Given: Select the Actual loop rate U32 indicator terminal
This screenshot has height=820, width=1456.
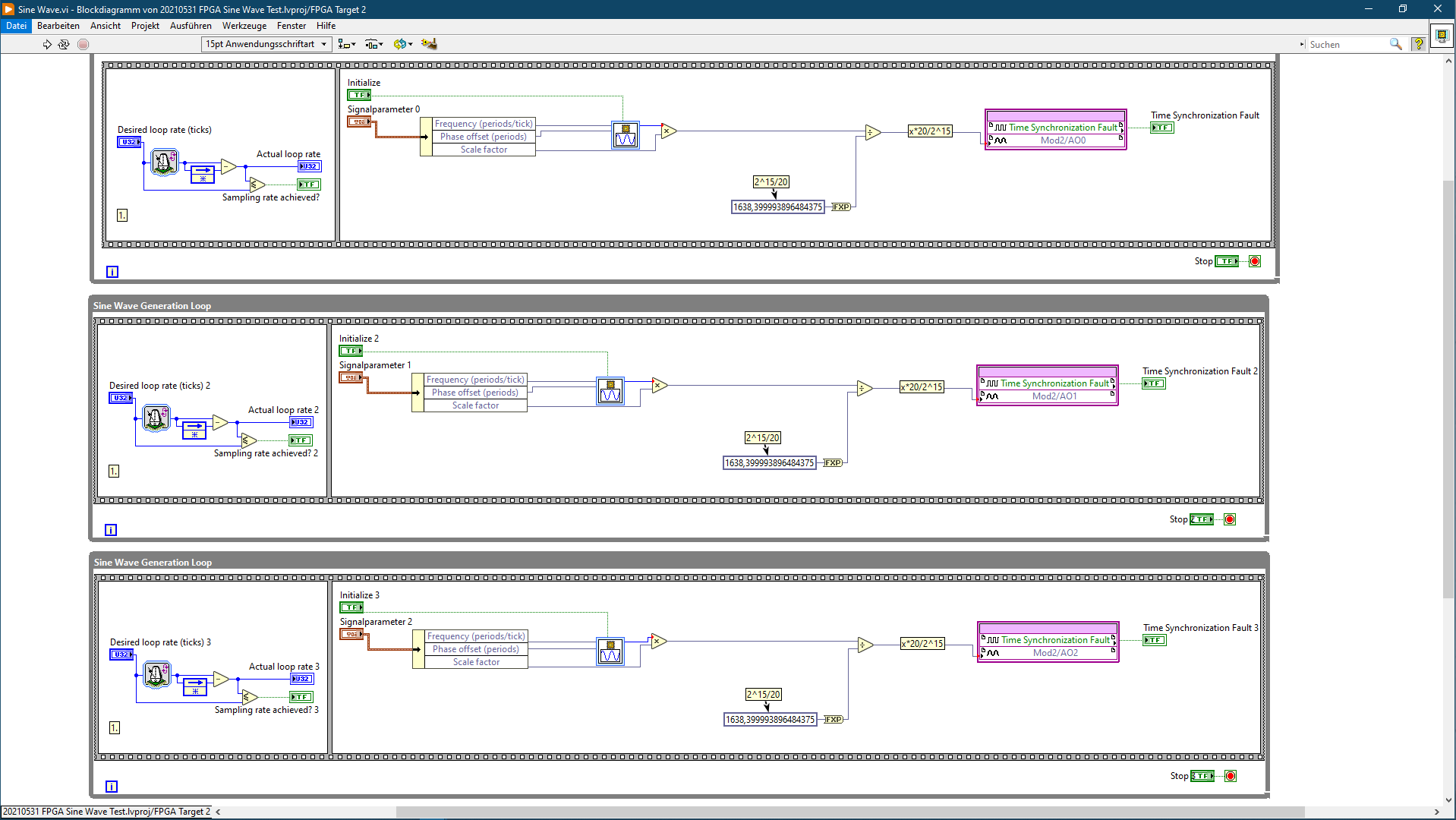Looking at the screenshot, I should click(309, 166).
